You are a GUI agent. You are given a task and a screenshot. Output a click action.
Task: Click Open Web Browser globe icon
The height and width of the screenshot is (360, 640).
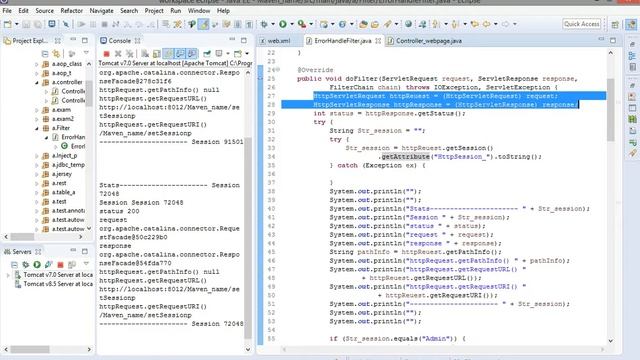(x=408, y=24)
